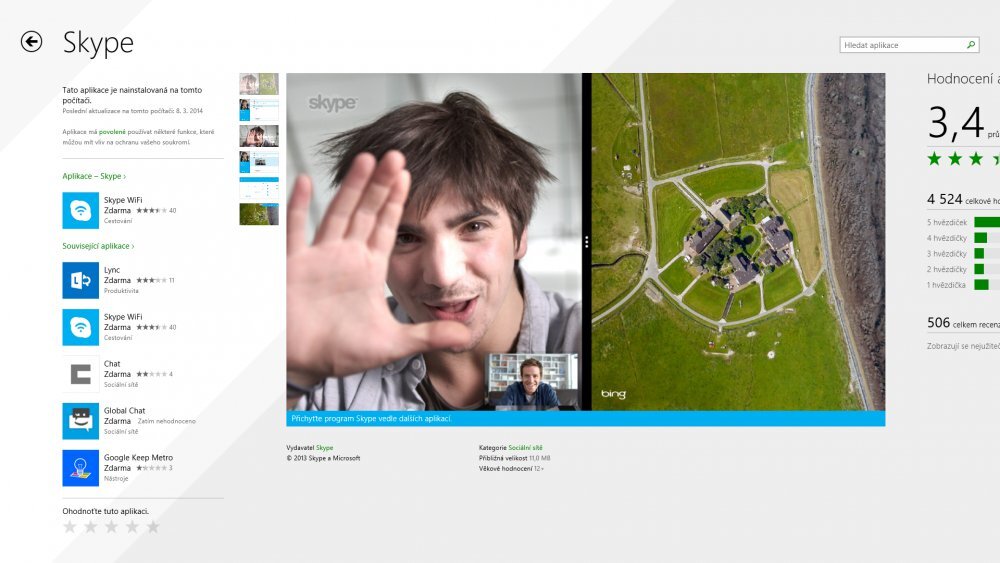Viewport: 1000px width, 563px height.
Task: Click the 506 total reviews text
Action: point(963,323)
